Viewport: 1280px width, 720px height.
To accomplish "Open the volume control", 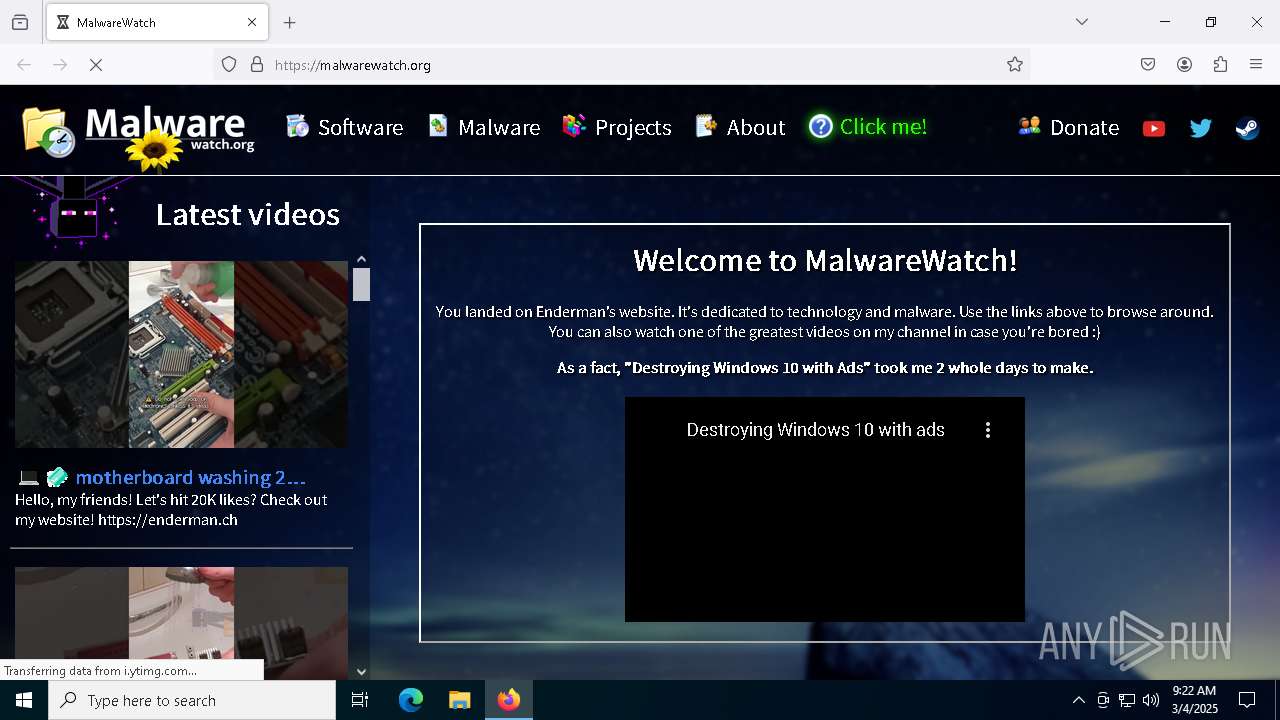I will [1151, 700].
